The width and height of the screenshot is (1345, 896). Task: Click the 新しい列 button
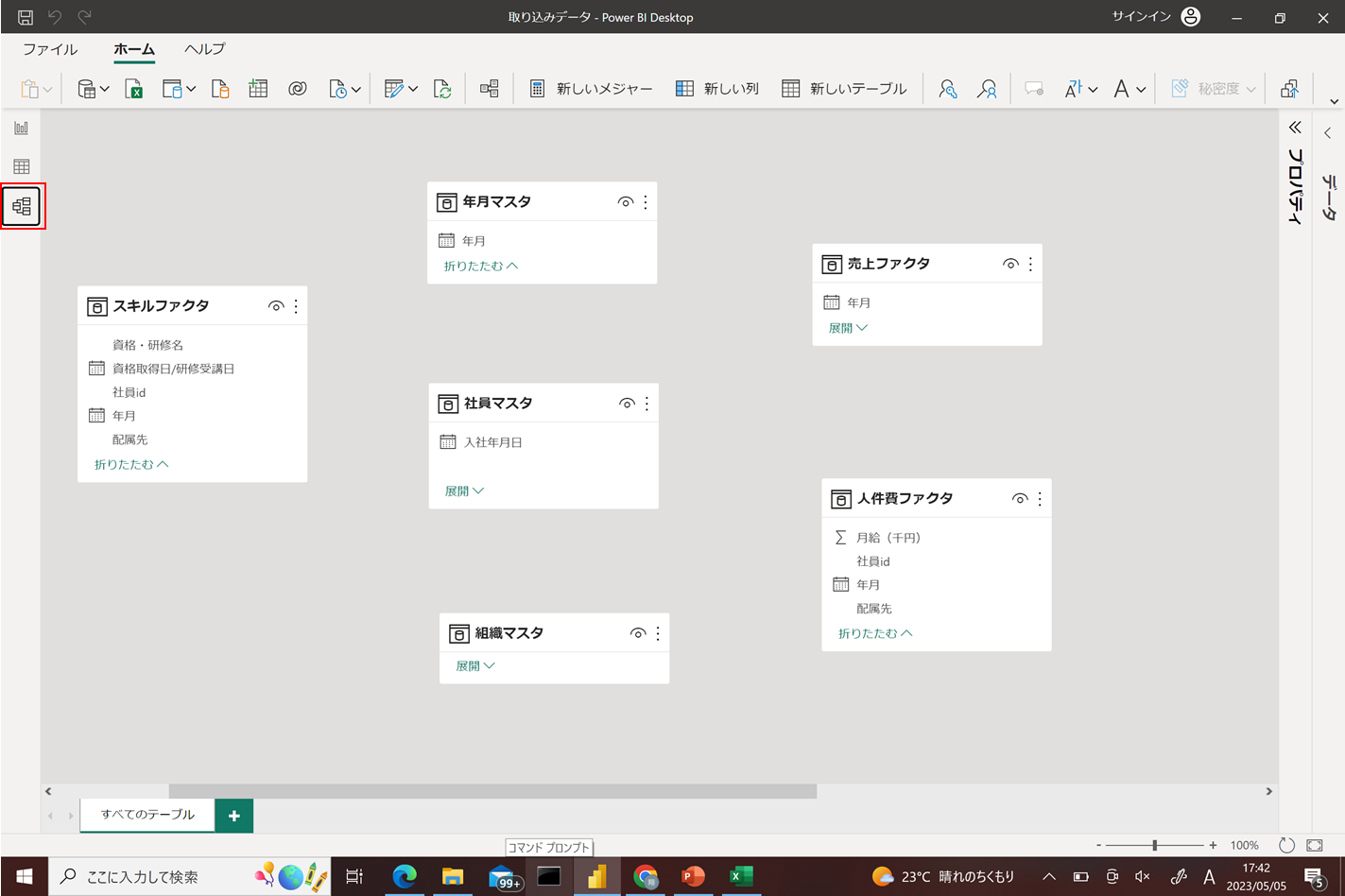717,89
